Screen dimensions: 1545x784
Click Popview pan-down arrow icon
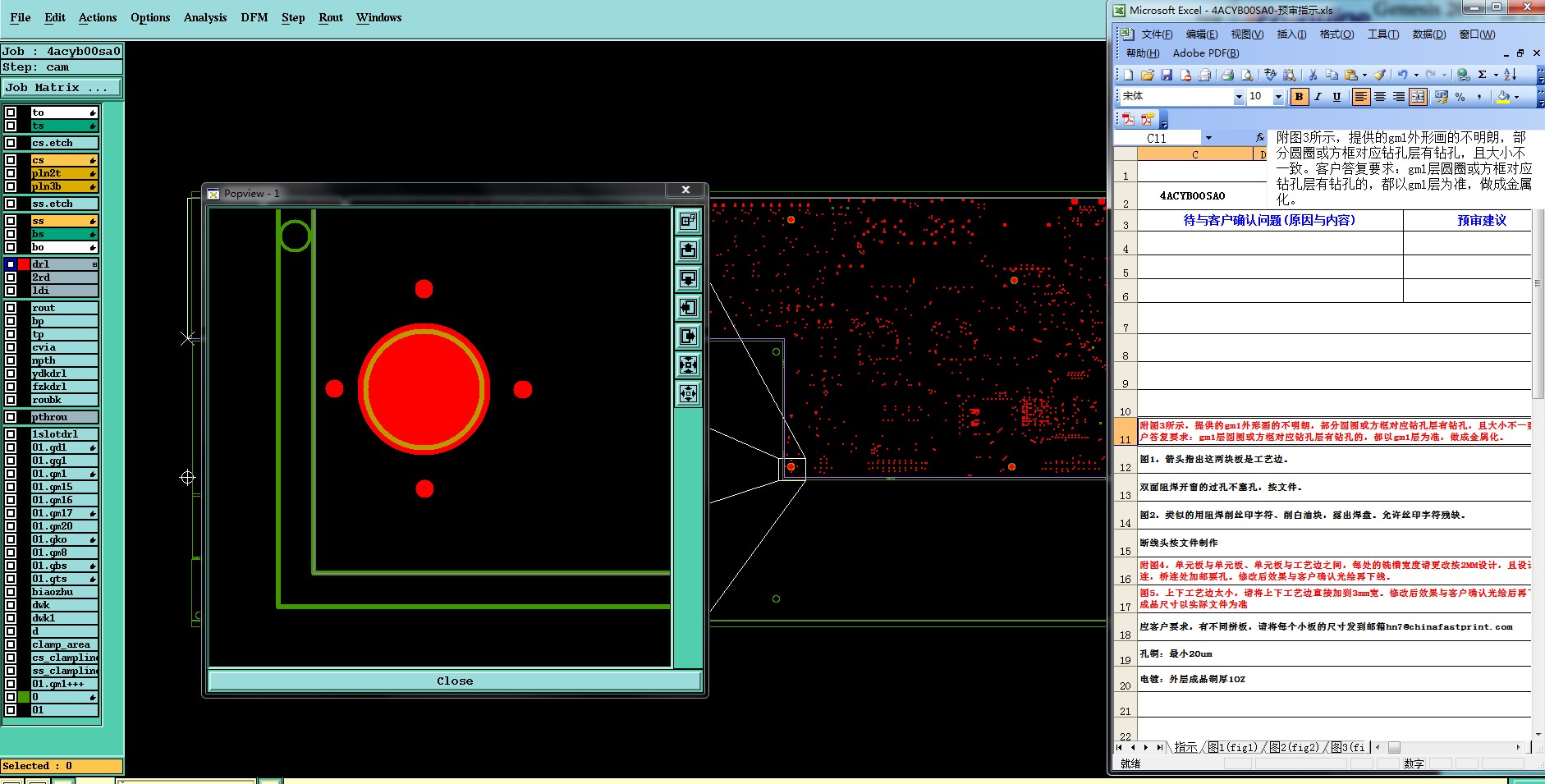688,278
